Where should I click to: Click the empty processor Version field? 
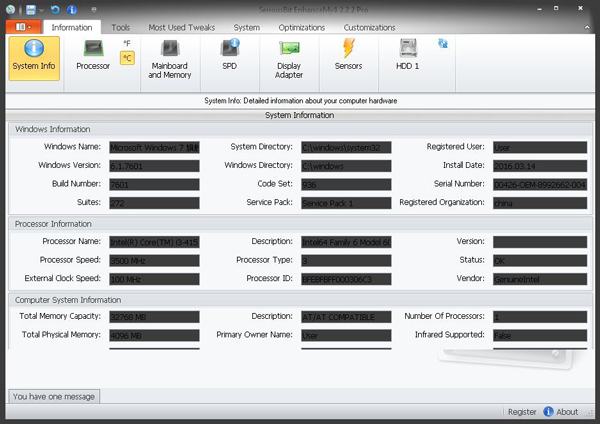coord(540,242)
